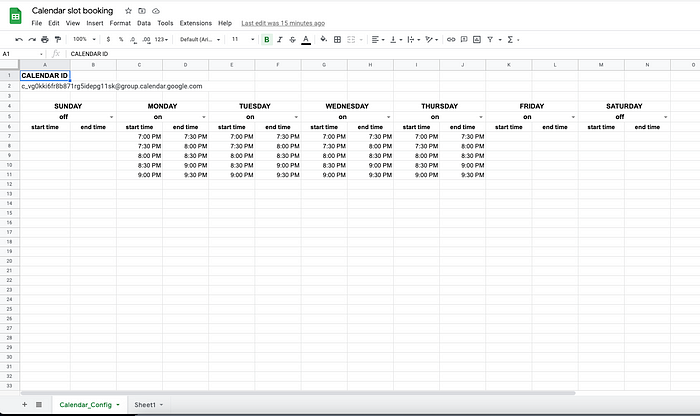
Task: Add a new sheet with plus
Action: click(x=25, y=404)
